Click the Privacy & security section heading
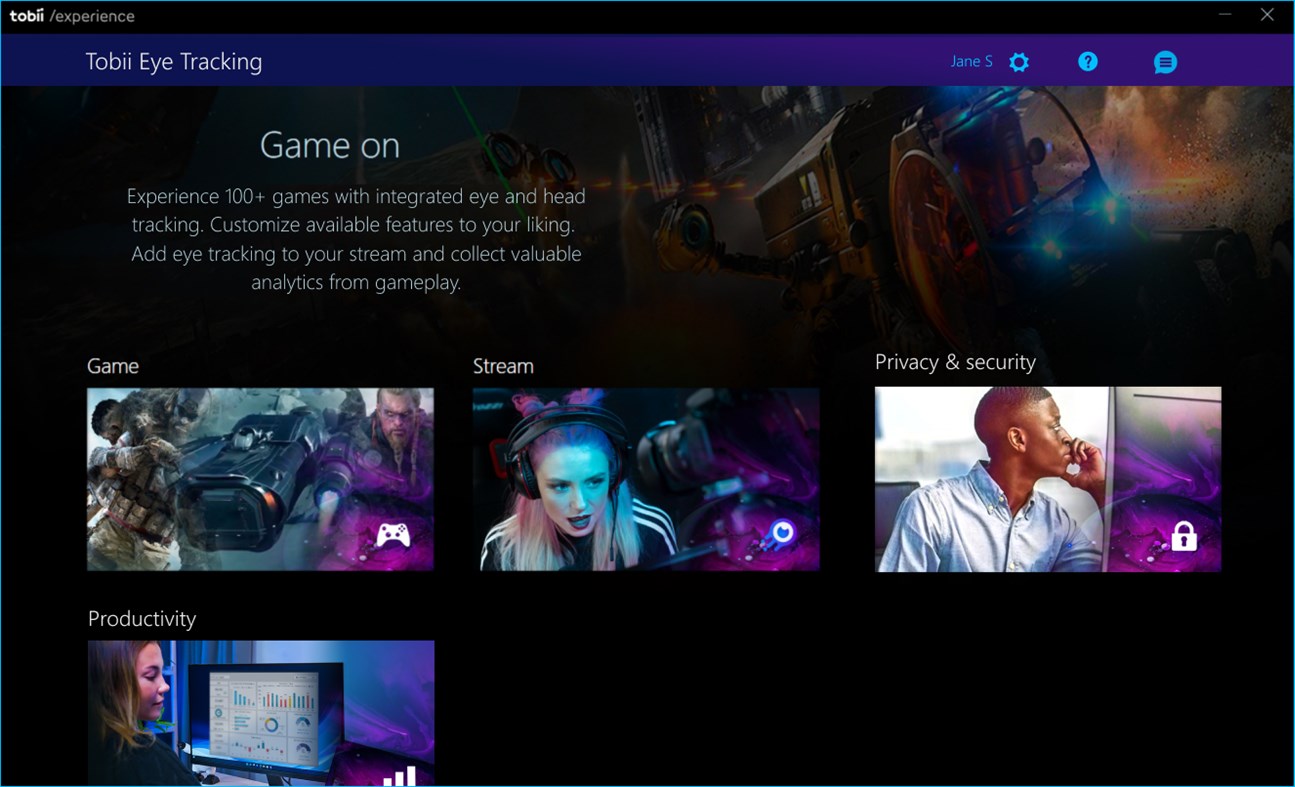The height and width of the screenshot is (787, 1295). [x=955, y=362]
